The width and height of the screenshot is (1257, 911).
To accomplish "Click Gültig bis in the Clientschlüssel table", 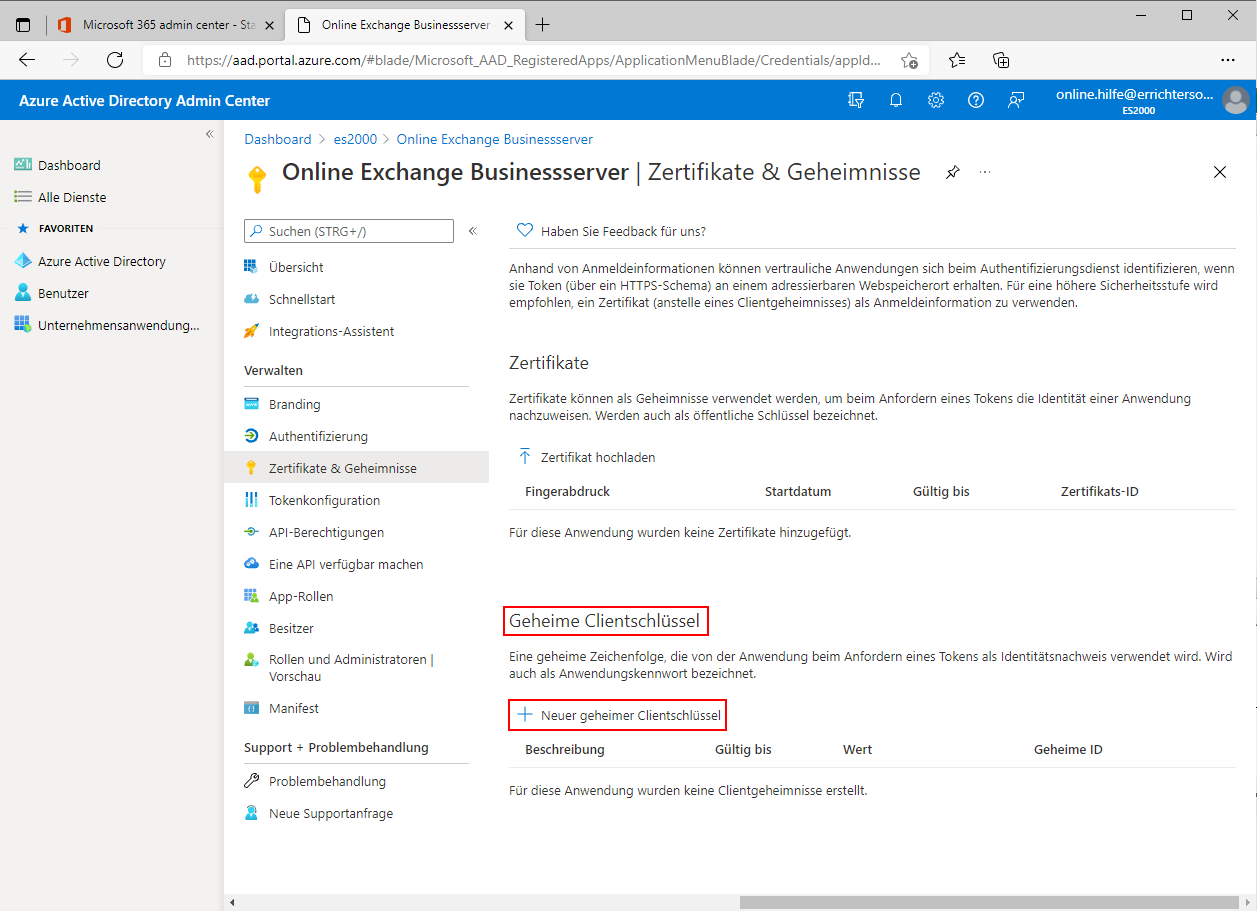I will coord(743,749).
